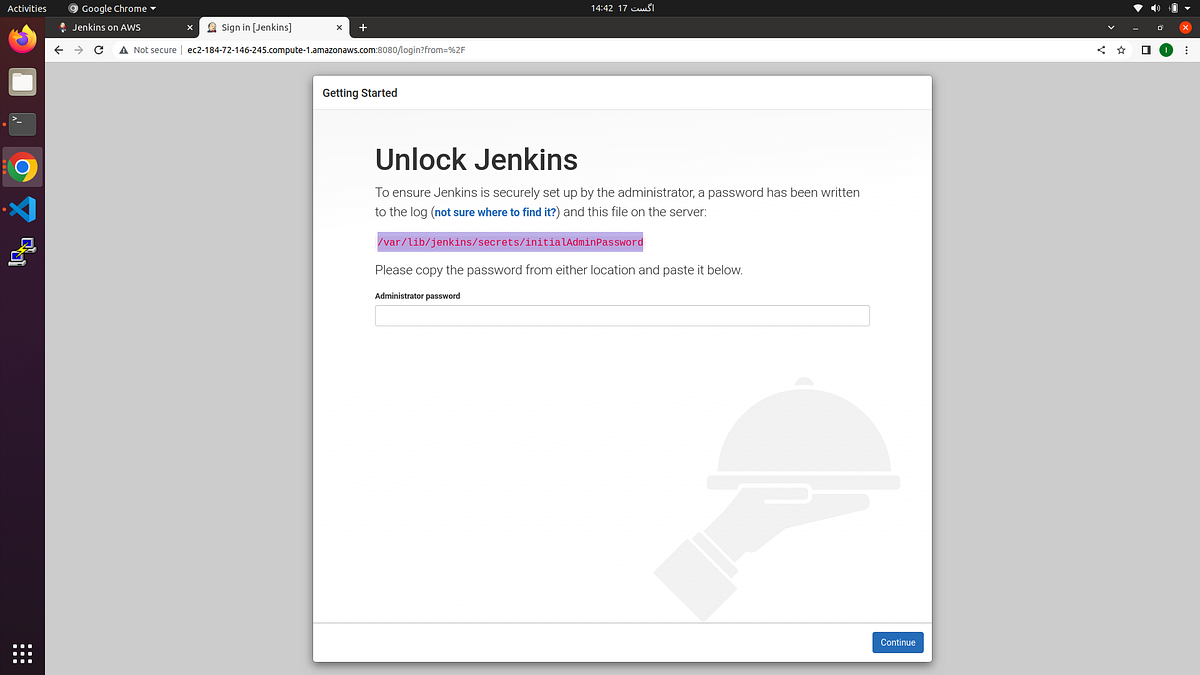This screenshot has height=675, width=1200.
Task: Click the Not secure warning icon
Action: point(122,49)
